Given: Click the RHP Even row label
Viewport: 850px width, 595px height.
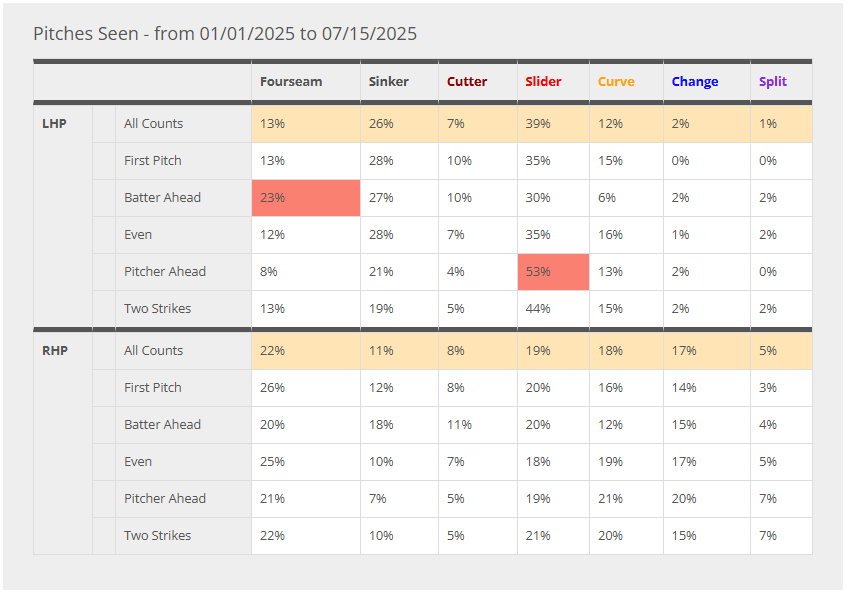Looking at the screenshot, I should pos(138,462).
